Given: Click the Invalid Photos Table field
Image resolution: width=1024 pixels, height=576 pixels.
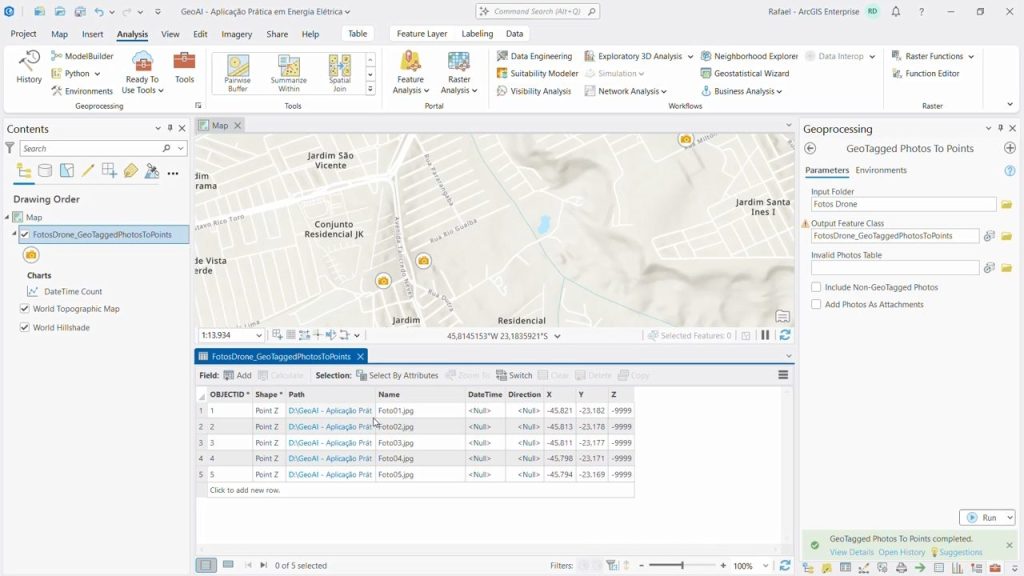Looking at the screenshot, I should 895,268.
